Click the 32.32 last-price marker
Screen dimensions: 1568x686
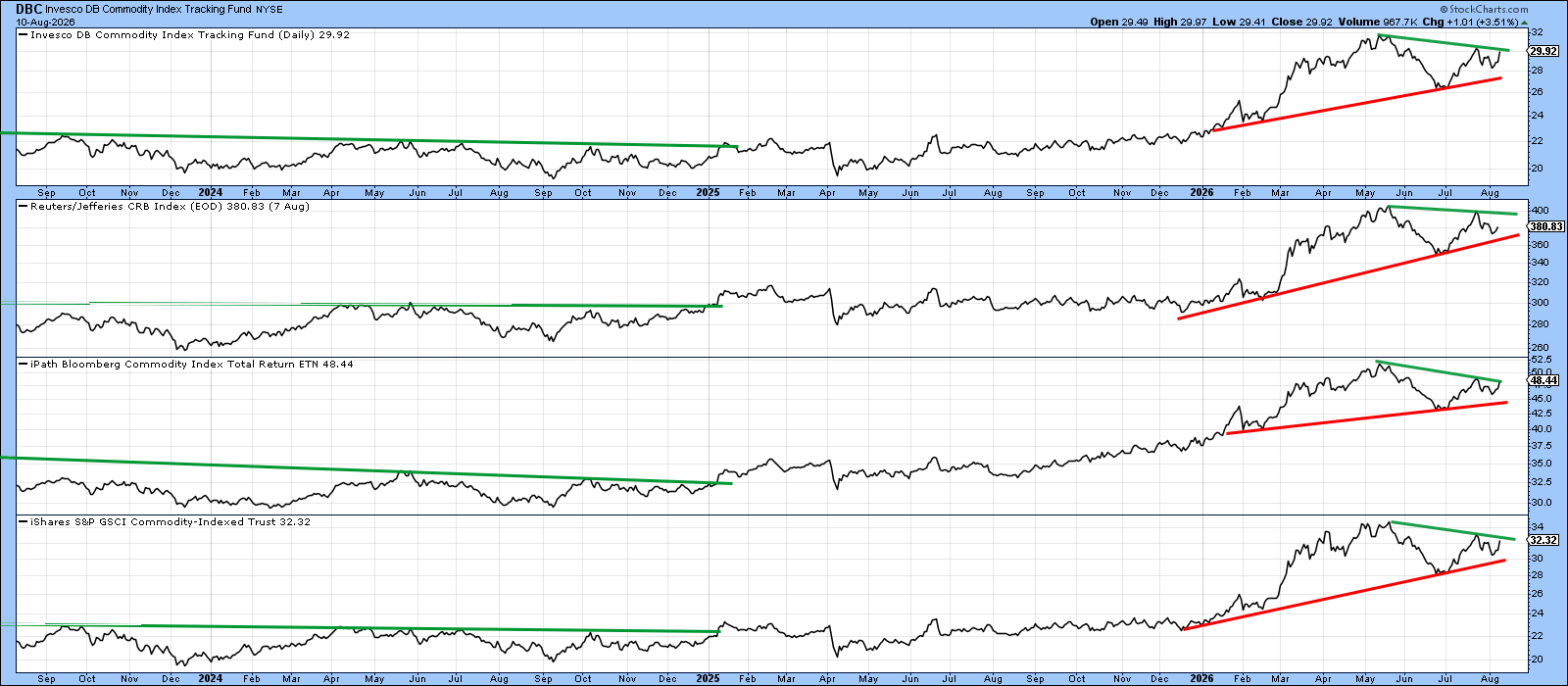tap(1543, 540)
